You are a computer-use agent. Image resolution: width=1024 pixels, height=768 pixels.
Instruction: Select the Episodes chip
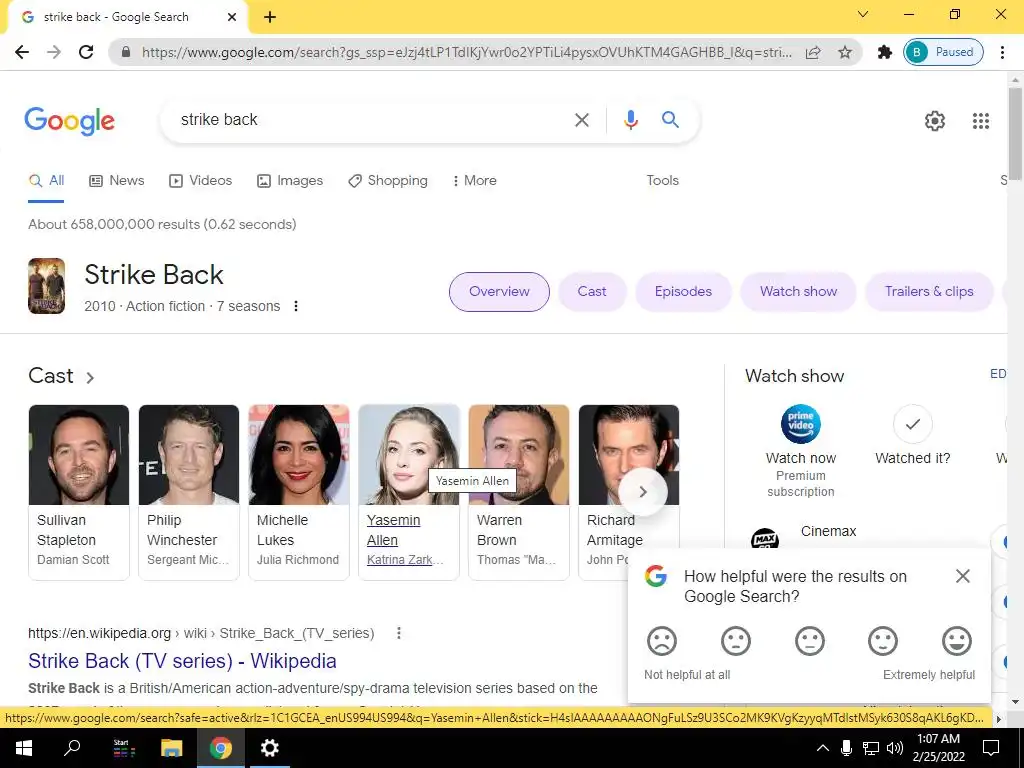[683, 292]
